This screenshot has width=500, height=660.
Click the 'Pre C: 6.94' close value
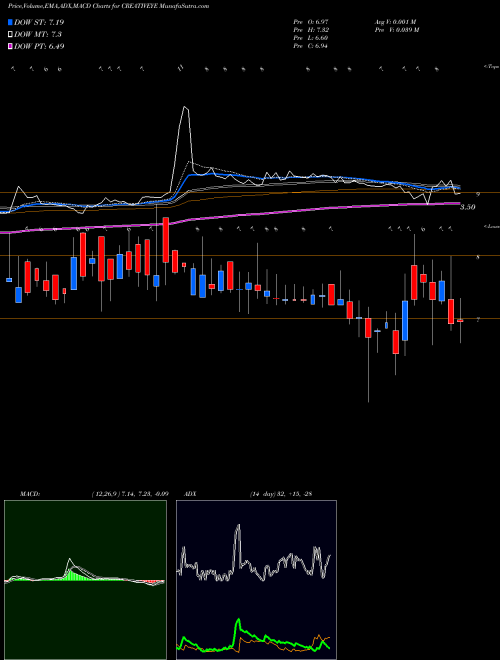[x=311, y=46]
